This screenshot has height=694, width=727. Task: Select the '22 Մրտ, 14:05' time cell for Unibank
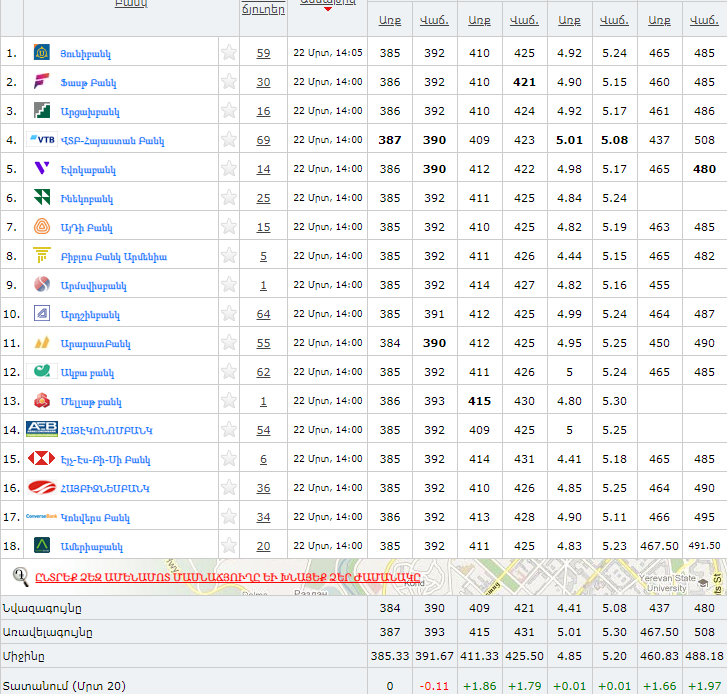328,53
